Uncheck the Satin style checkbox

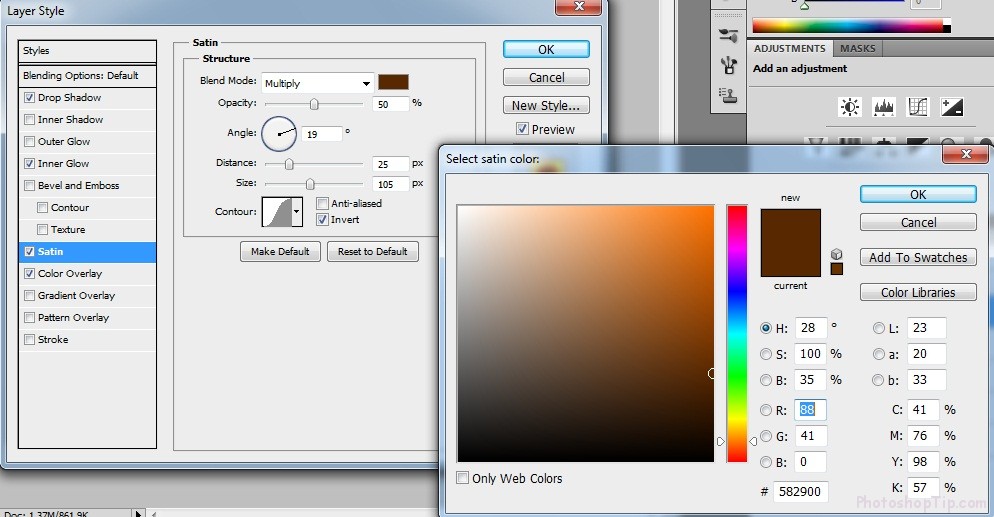click(29, 252)
